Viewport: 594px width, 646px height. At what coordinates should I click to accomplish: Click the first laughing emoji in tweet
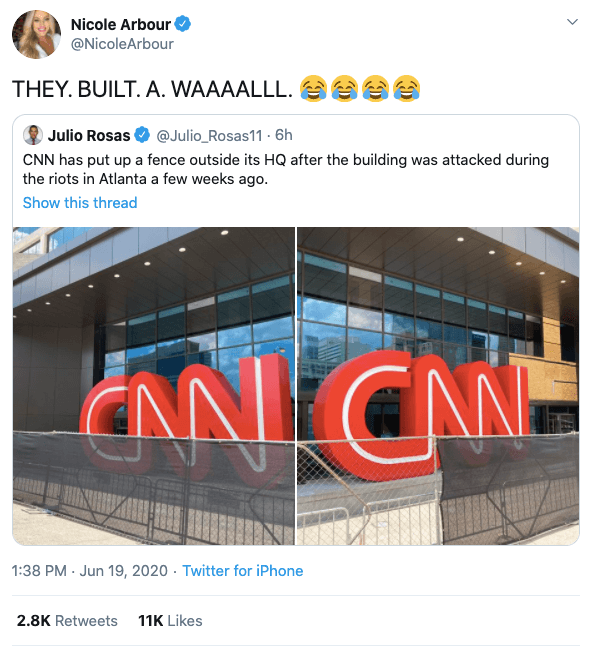313,88
